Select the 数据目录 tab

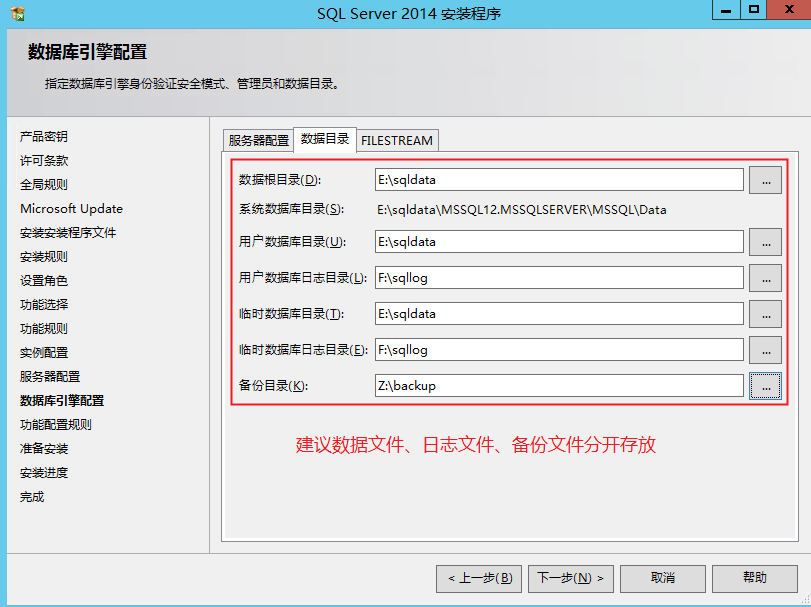pyautogui.click(x=325, y=139)
